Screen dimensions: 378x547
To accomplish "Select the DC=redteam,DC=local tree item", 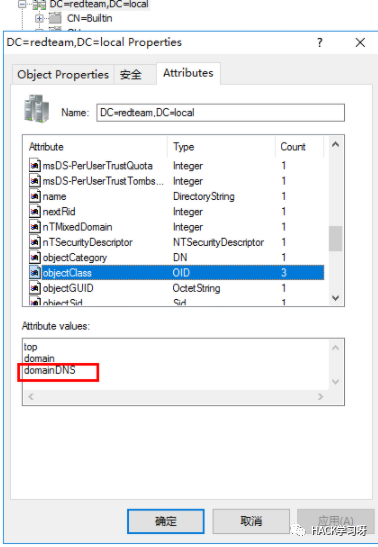I will 99,4.
